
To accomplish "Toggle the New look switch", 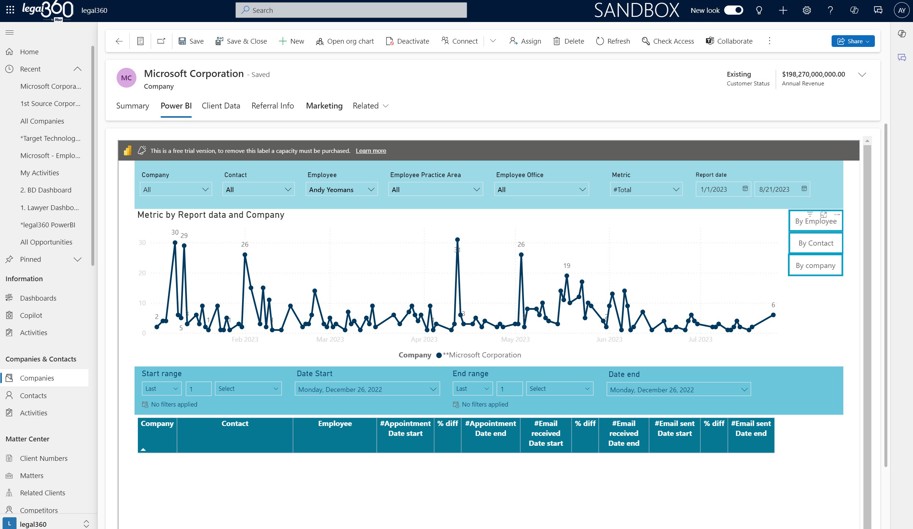I will coord(733,10).
